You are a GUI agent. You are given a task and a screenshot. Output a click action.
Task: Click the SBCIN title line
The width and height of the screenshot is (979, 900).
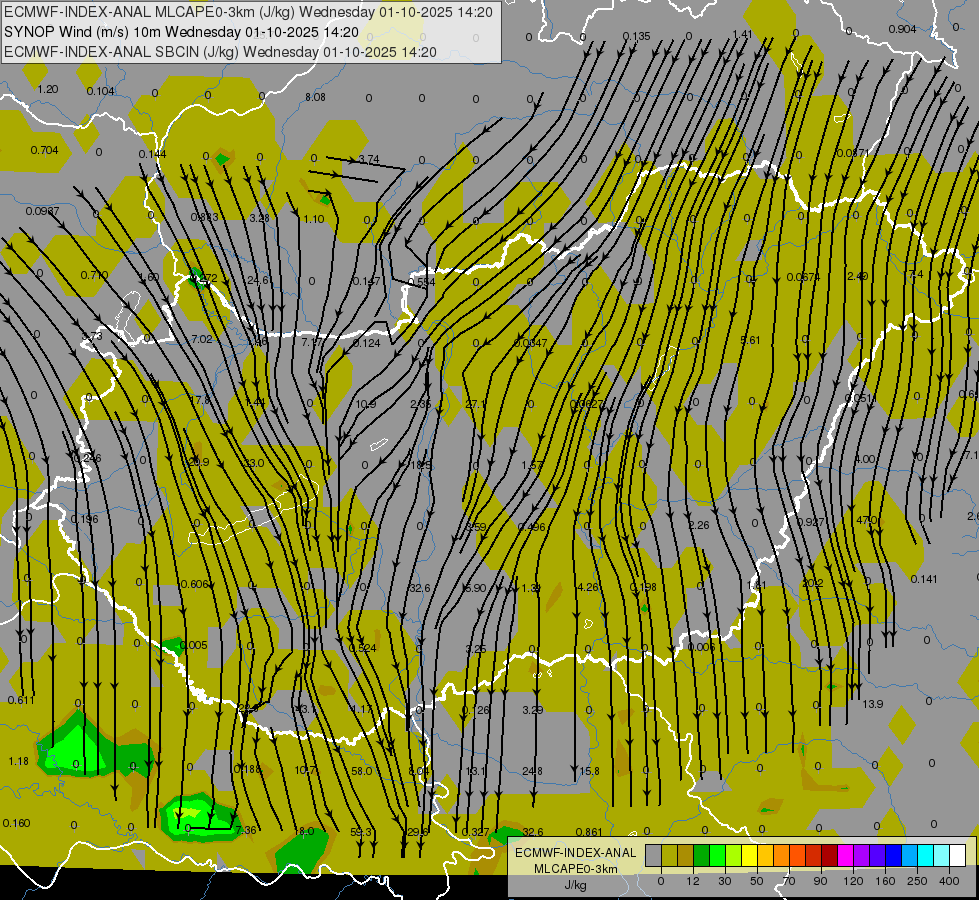[x=220, y=52]
